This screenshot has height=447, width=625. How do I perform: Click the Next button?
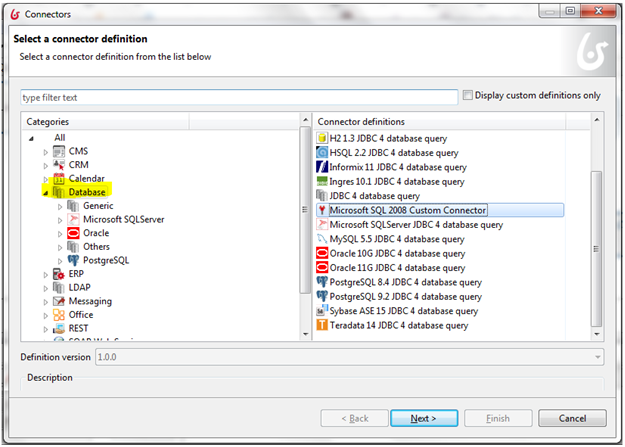[x=424, y=418]
